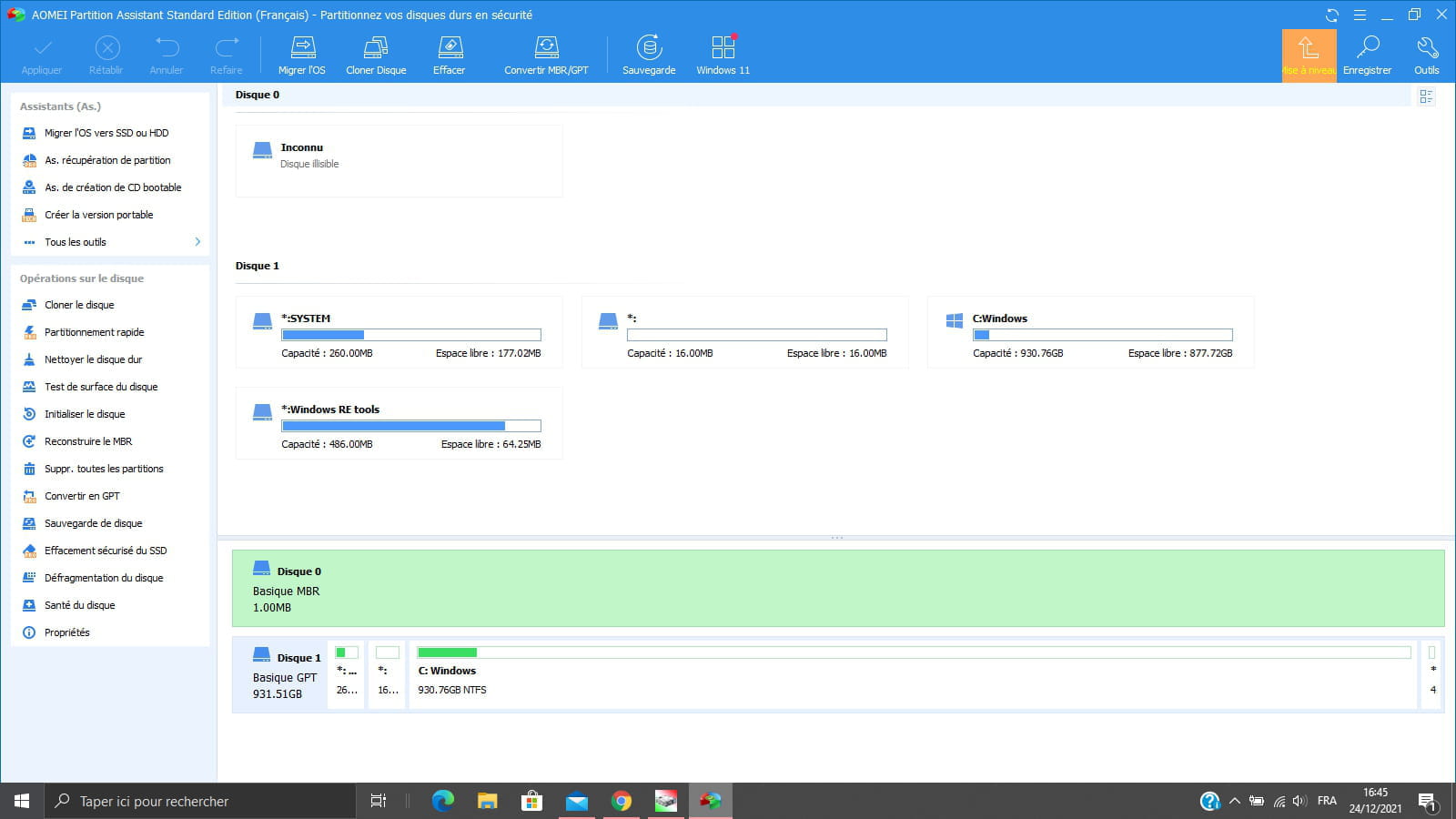Open Microsoft Edge from taskbar
Image resolution: width=1456 pixels, height=819 pixels.
443,801
